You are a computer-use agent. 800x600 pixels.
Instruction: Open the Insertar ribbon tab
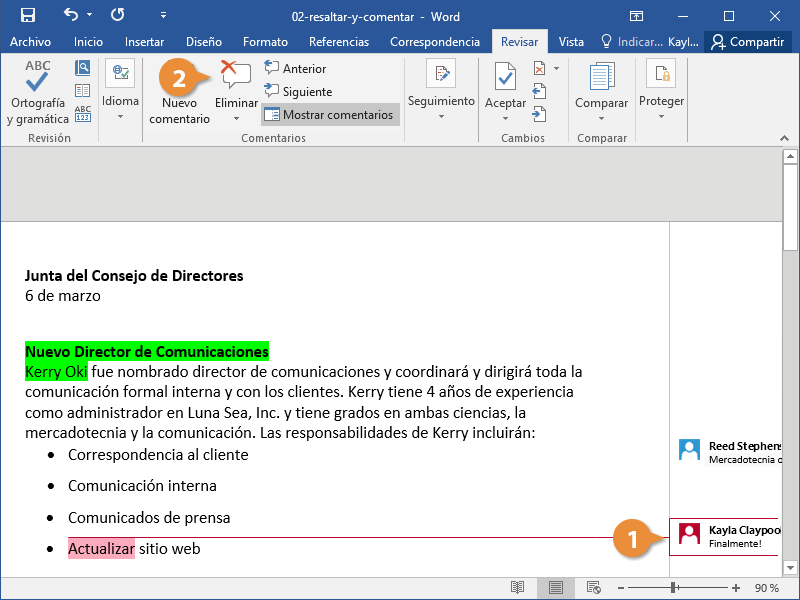coord(145,42)
